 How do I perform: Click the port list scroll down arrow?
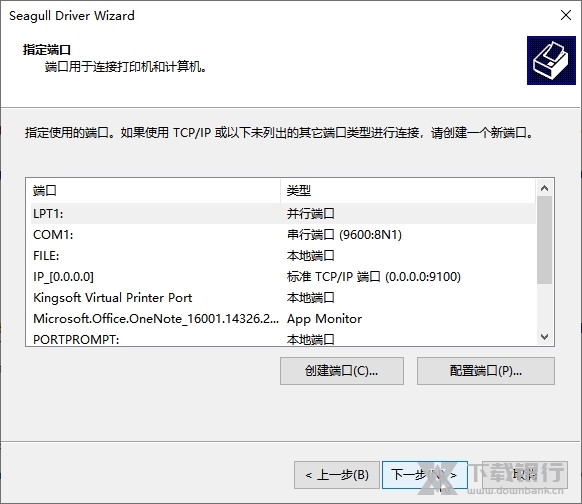(x=545, y=337)
